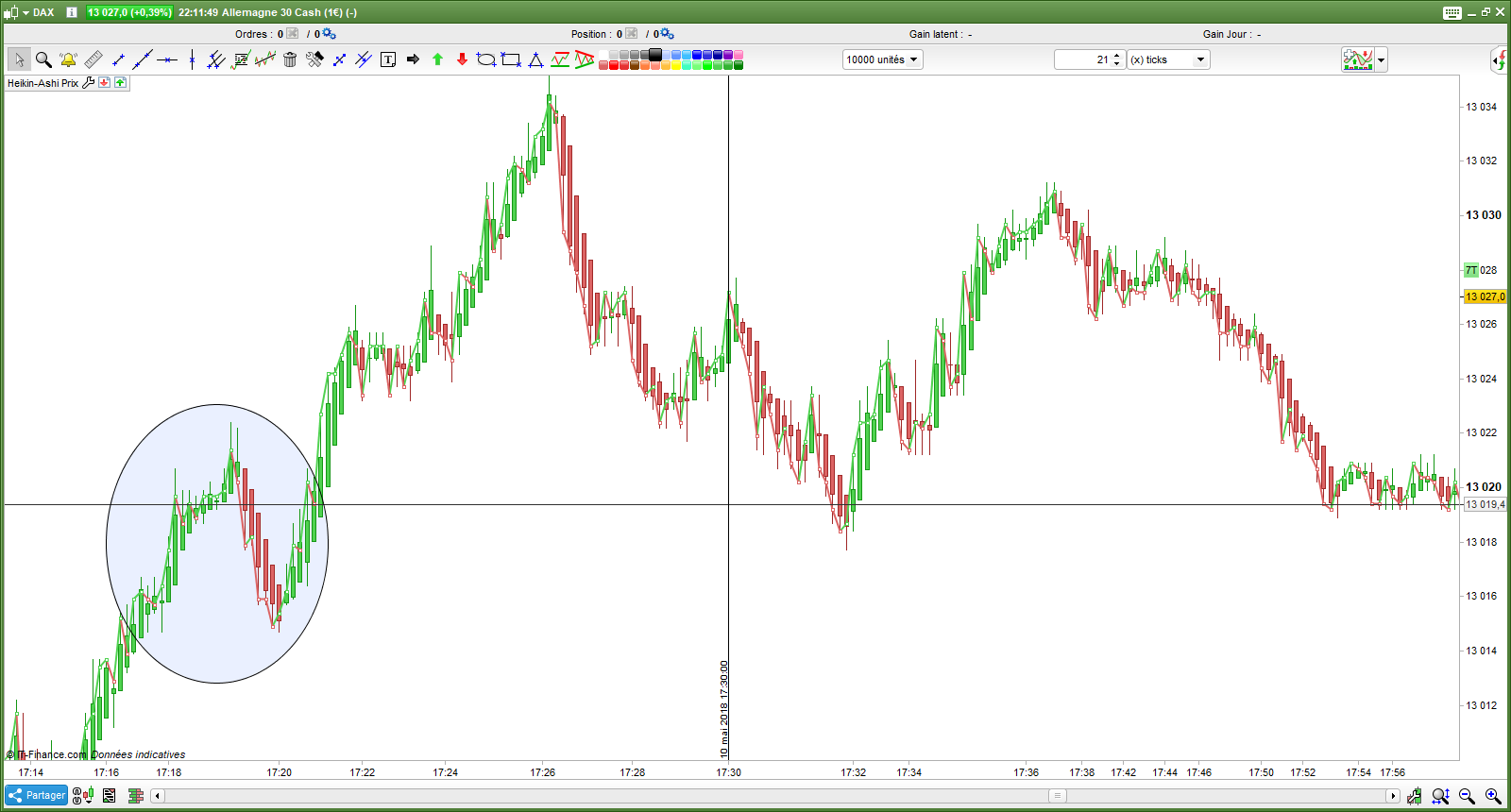Click the yellow 13 027,0 price axis tag
Viewport: 1511px width, 812px height.
point(1486,296)
